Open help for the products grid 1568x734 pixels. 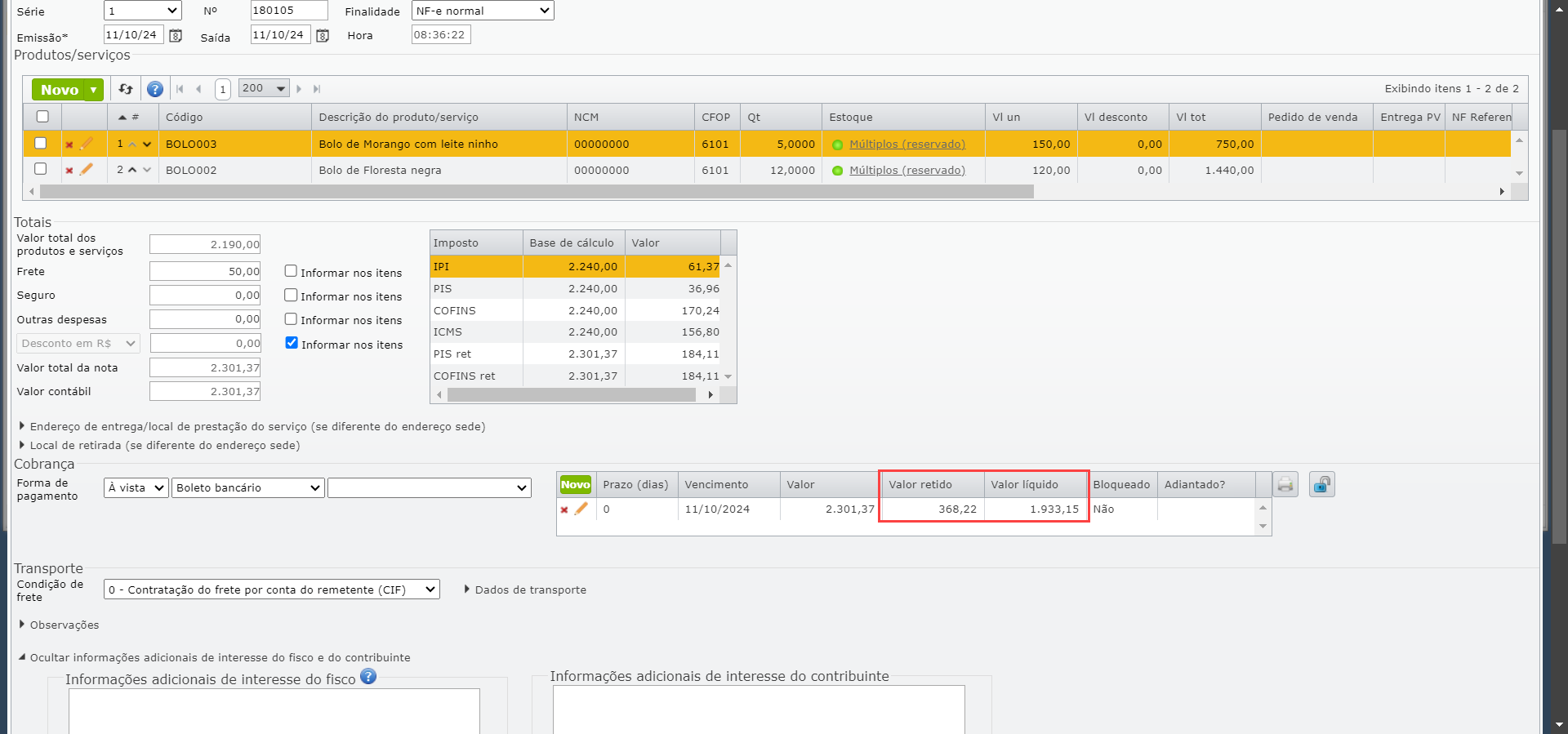(x=155, y=89)
